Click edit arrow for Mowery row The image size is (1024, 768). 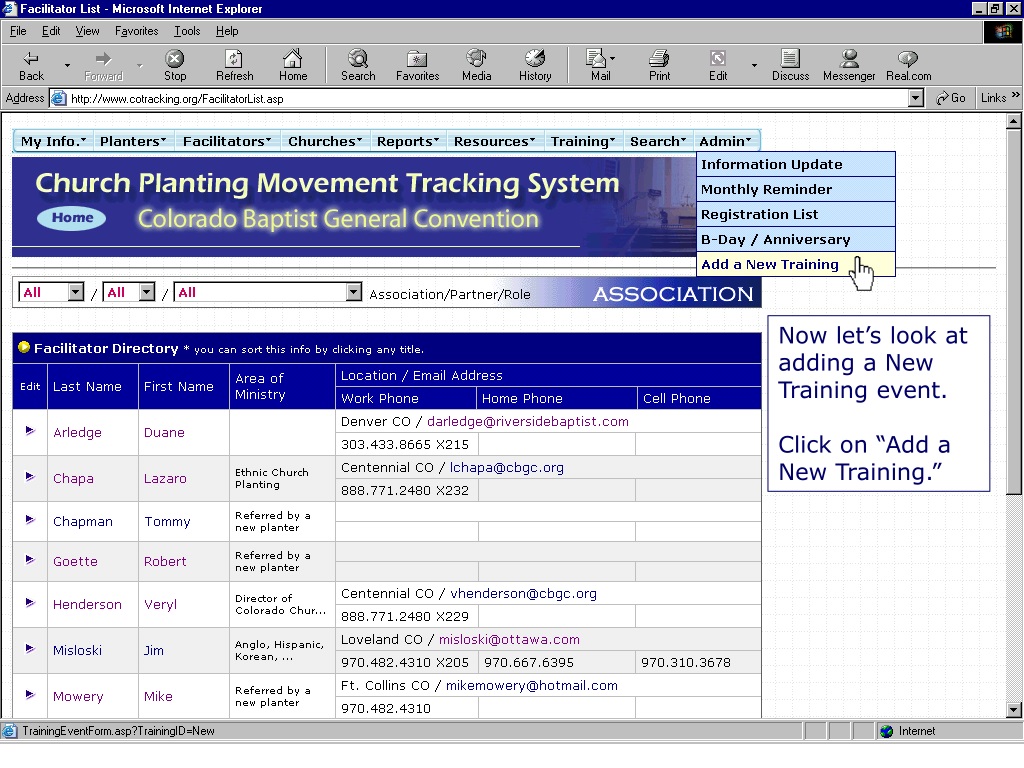pyautogui.click(x=30, y=695)
